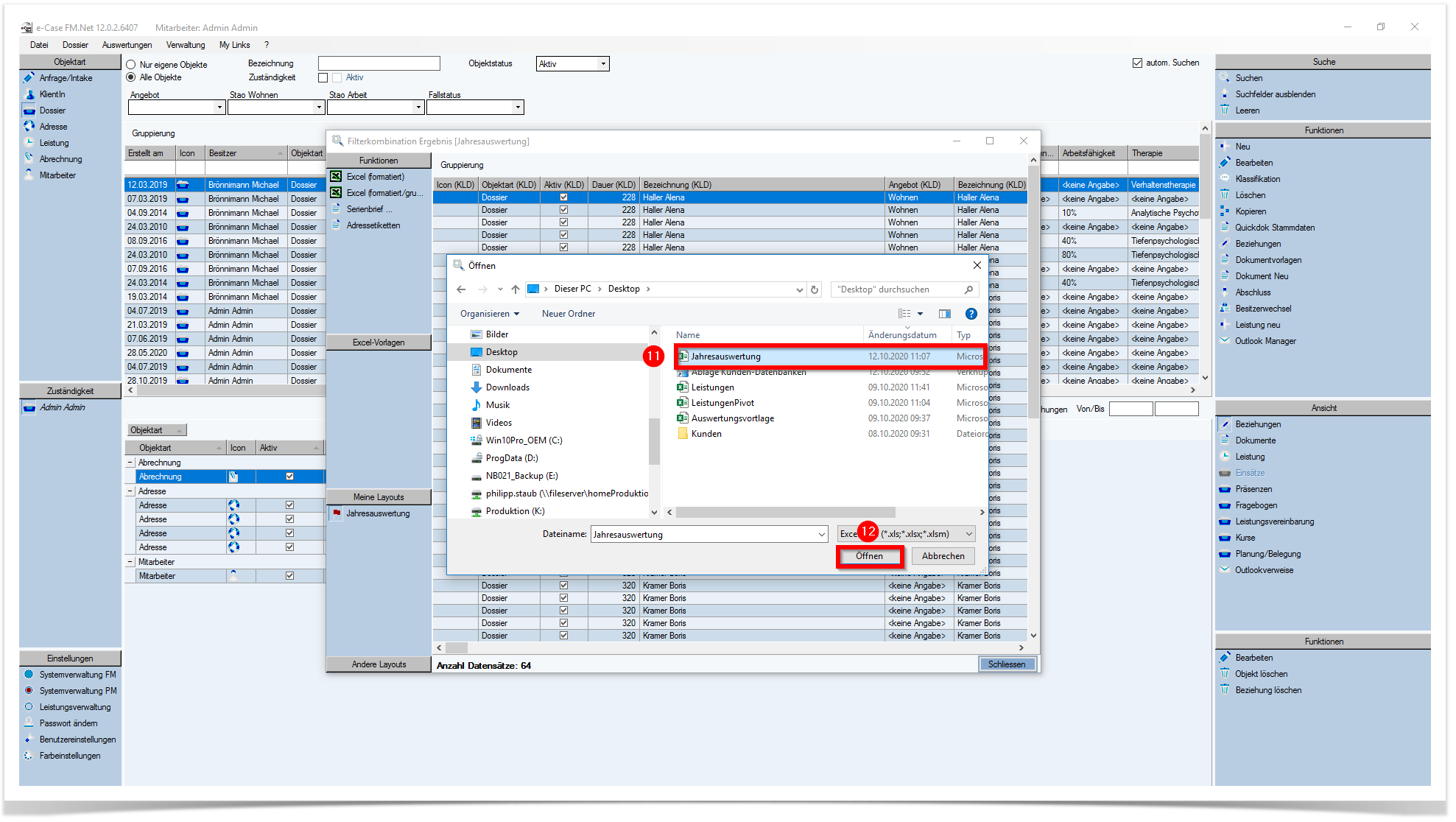Collapse the Adresse group in Objektart tree

coord(130,491)
